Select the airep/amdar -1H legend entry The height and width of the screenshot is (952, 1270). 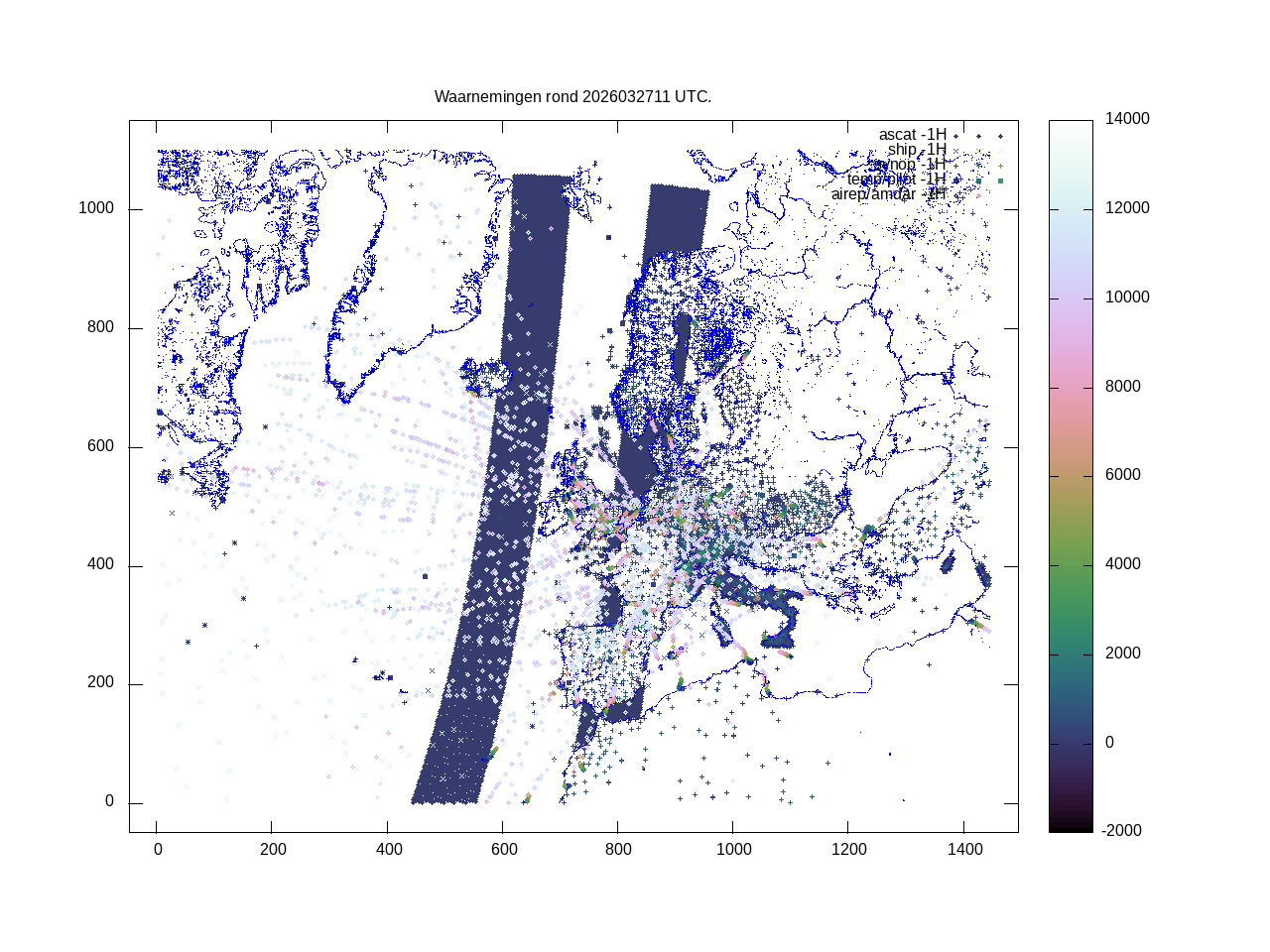[888, 194]
